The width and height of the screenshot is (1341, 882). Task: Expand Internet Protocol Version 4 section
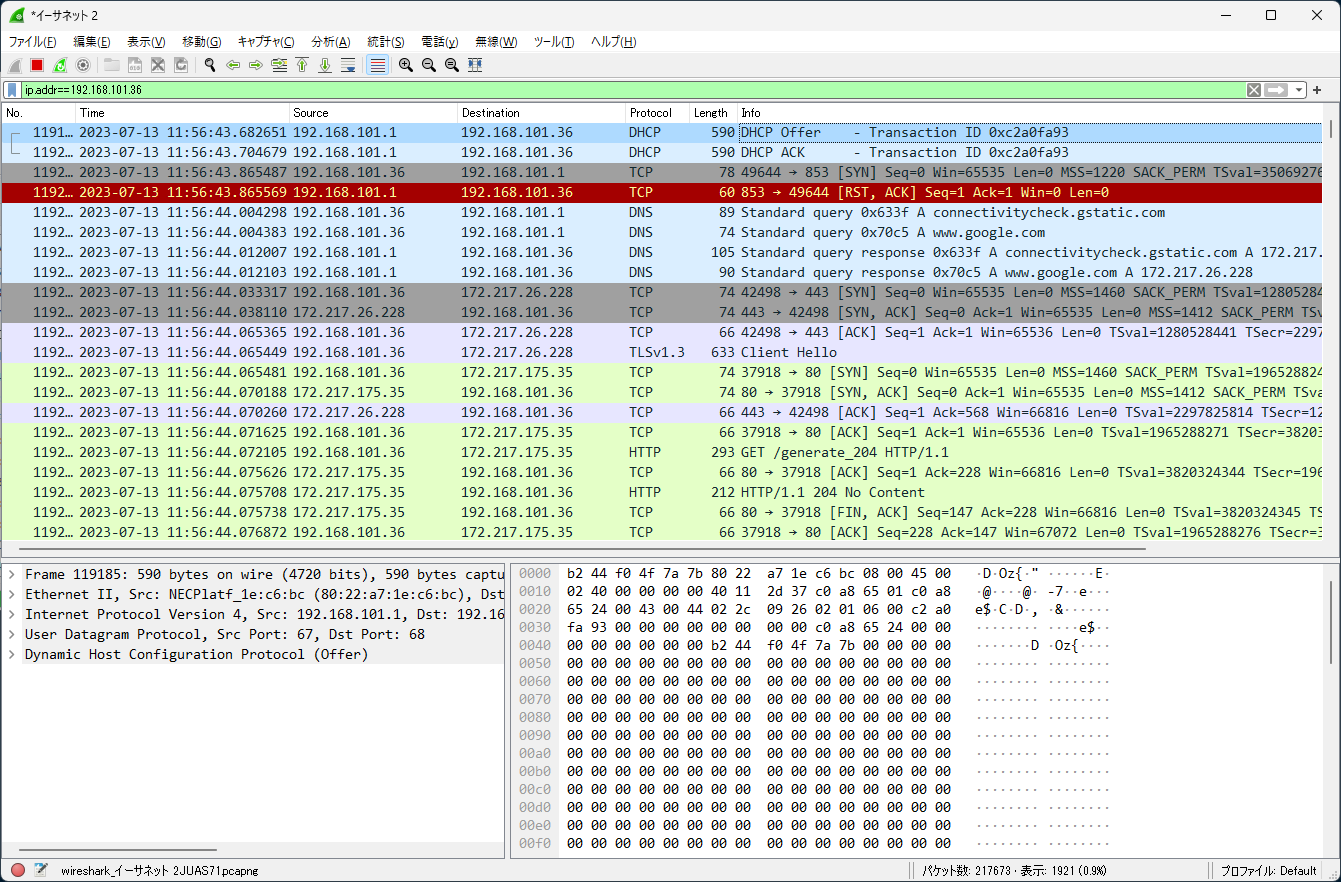tap(14, 613)
